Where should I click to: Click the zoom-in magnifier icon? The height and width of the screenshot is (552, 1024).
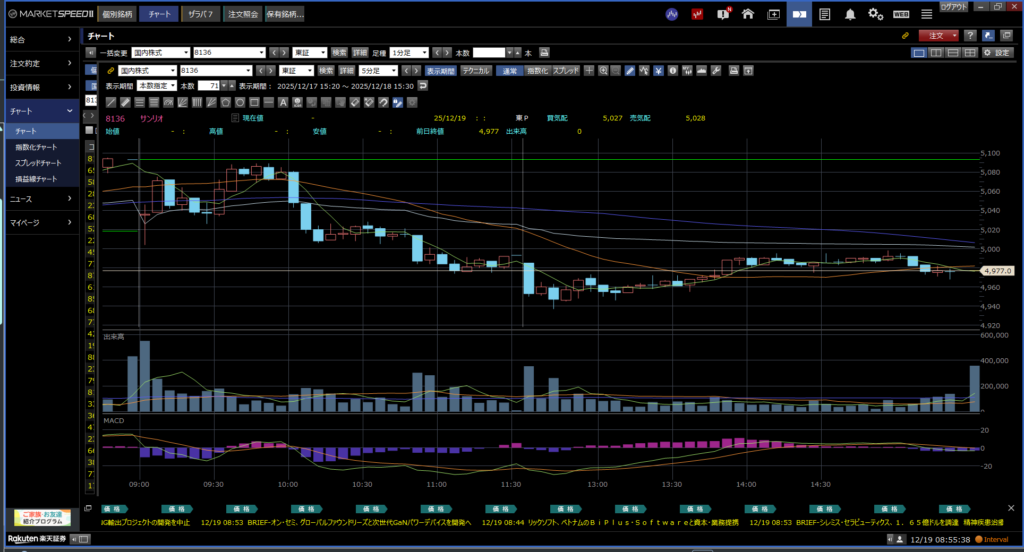coord(603,71)
